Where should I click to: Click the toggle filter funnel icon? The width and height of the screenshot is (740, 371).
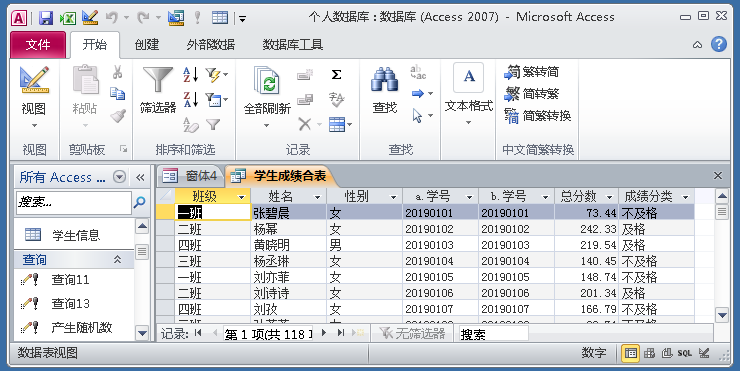[x=213, y=124]
